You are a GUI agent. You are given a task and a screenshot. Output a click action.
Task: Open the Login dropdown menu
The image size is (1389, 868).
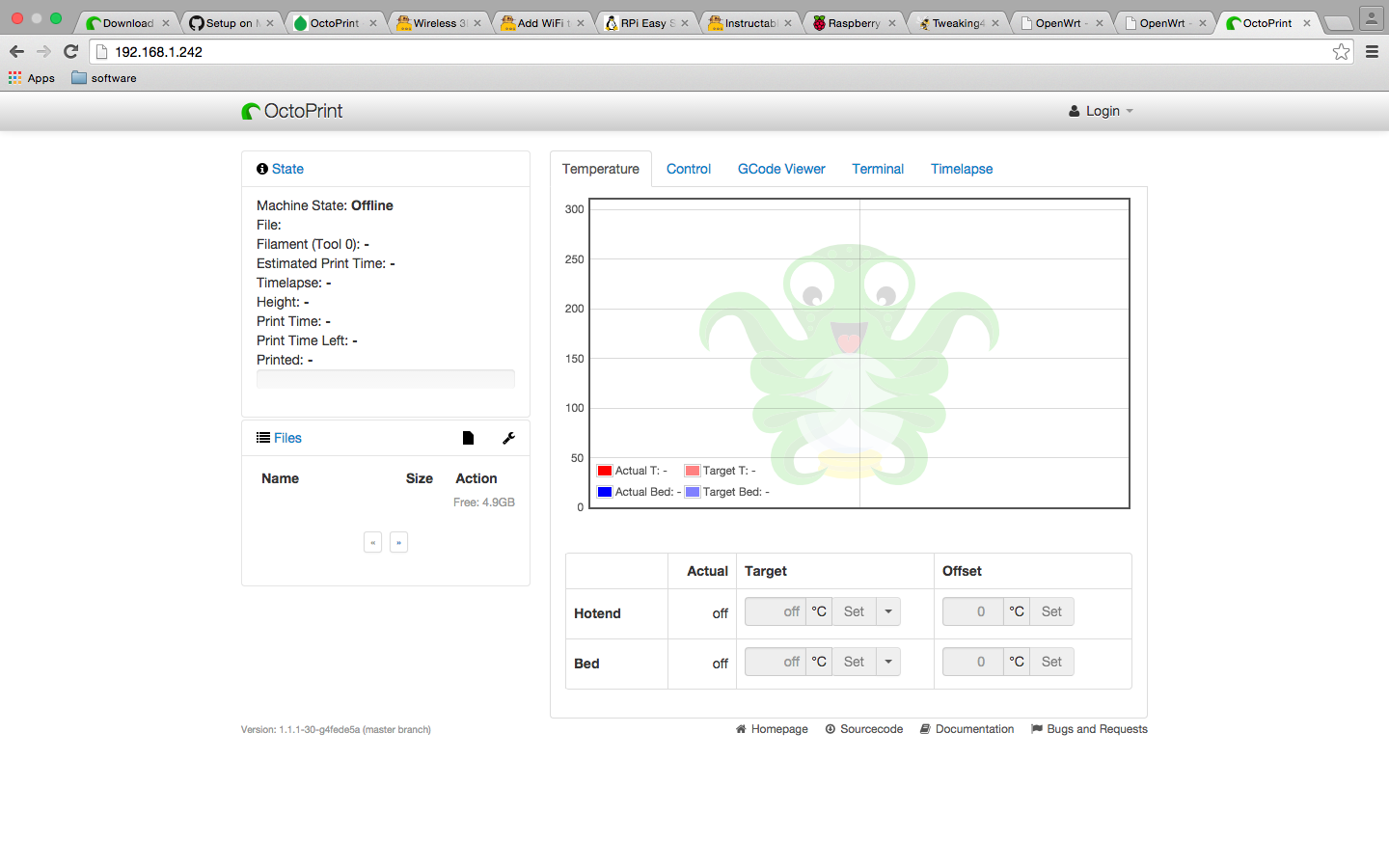[x=1101, y=111]
